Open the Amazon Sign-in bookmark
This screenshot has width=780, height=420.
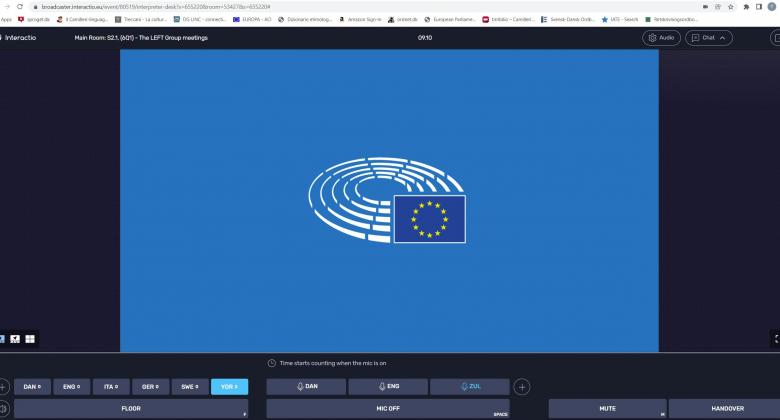point(360,19)
